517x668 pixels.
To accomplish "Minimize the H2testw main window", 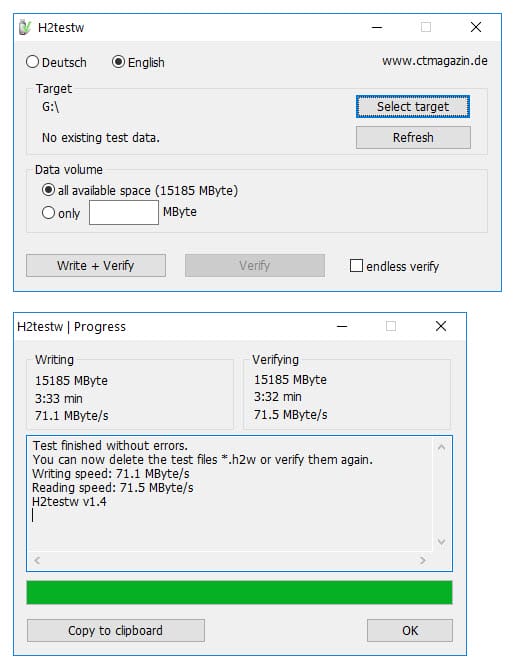I will (x=377, y=28).
